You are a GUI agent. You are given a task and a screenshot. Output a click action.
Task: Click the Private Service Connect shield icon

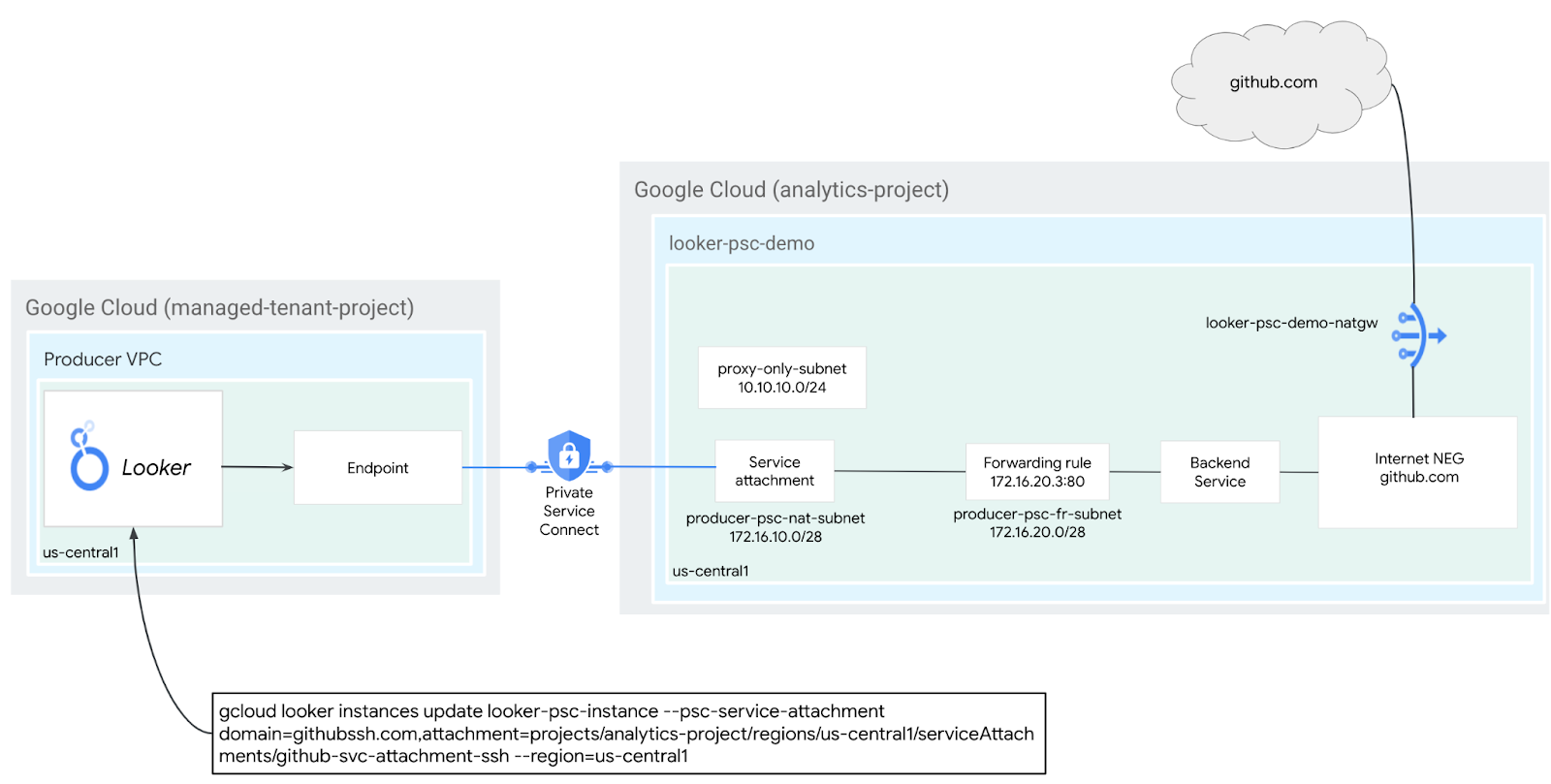coord(569,455)
